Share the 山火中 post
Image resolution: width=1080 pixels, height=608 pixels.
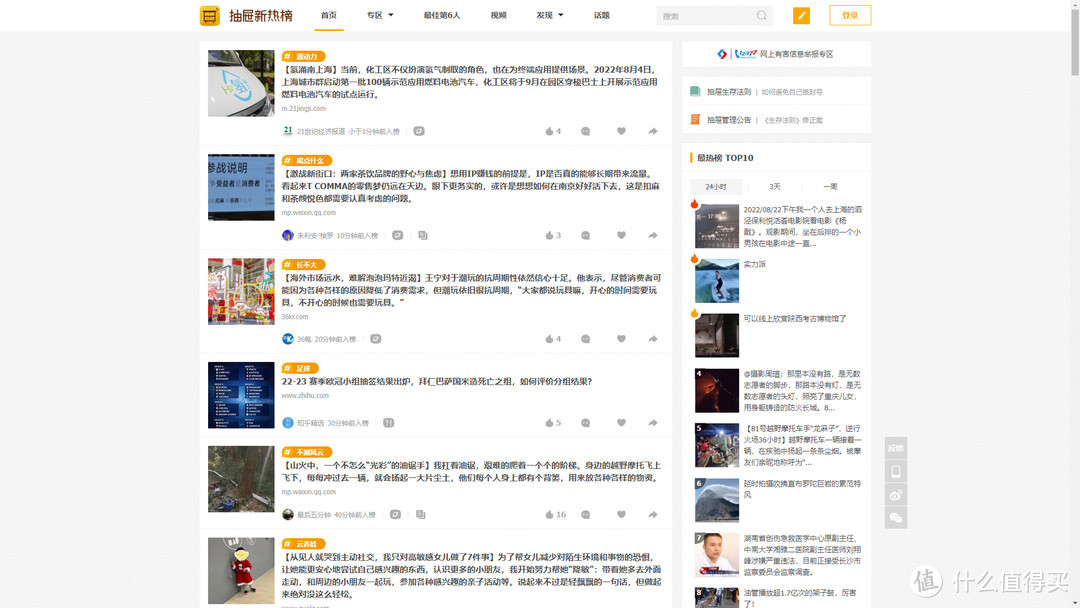pos(652,514)
